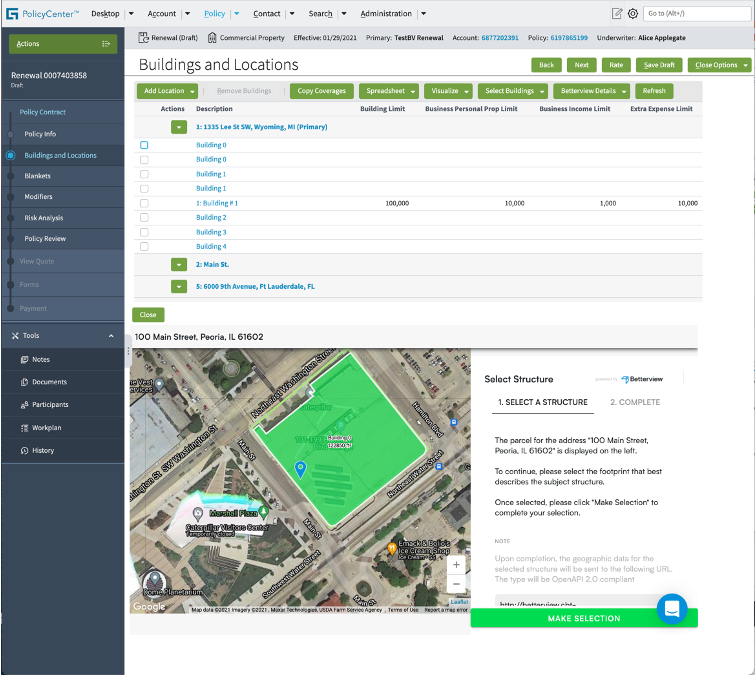Click the Betterview logo

click(642, 379)
